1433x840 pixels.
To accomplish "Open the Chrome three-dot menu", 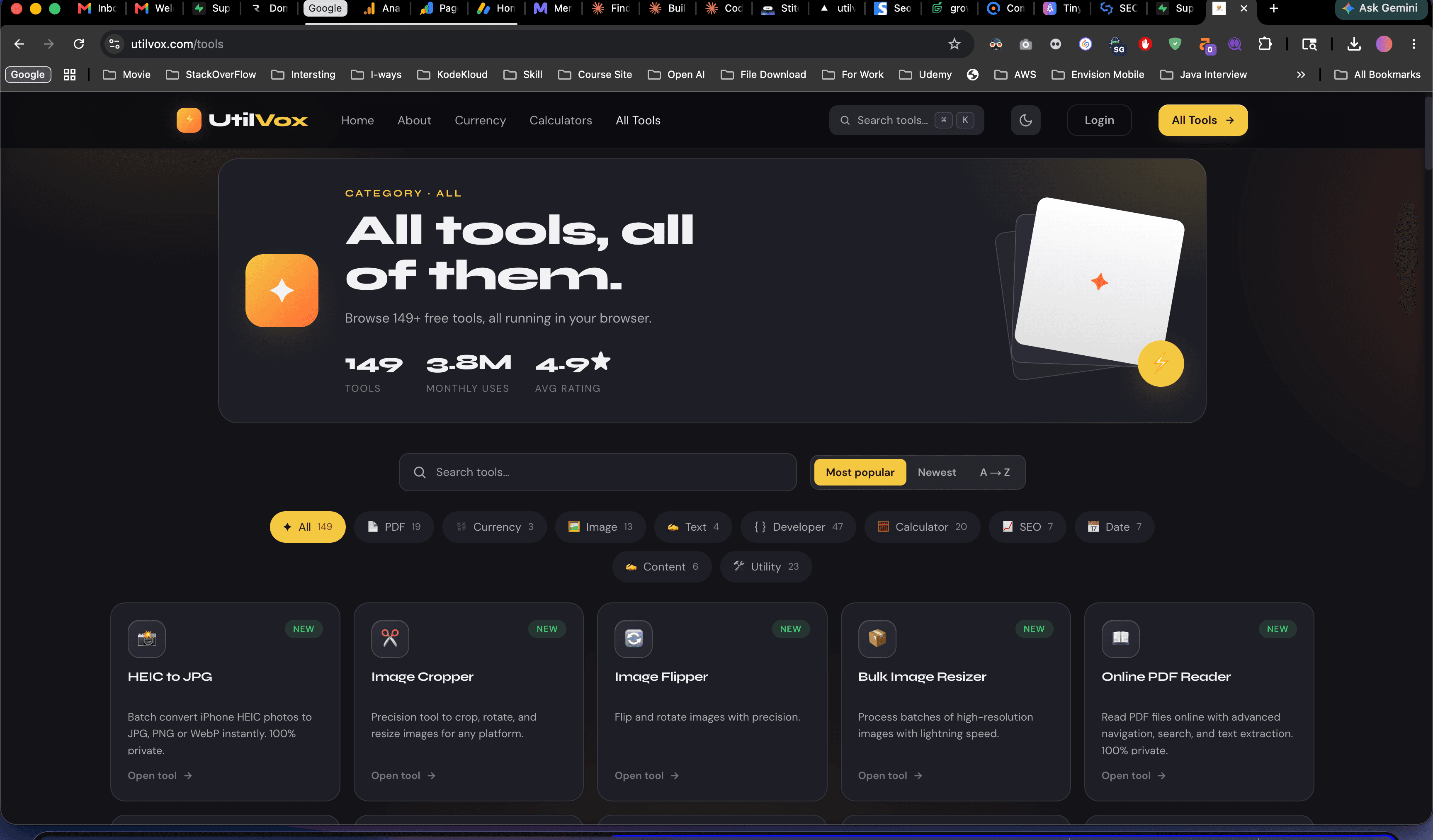I will (1414, 44).
